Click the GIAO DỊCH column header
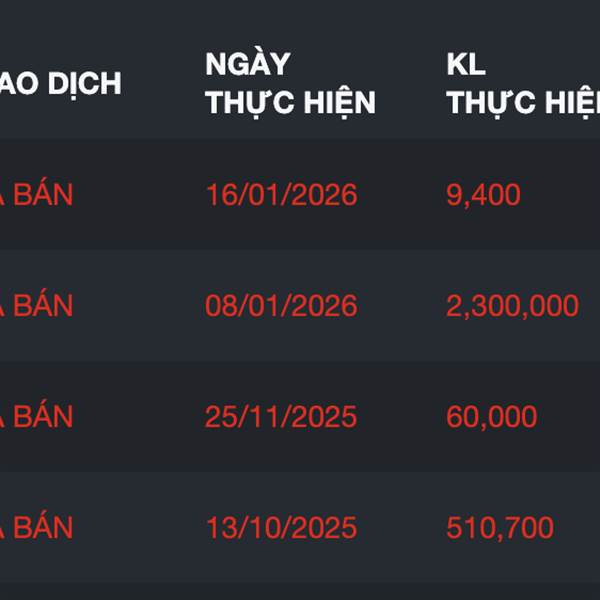600x600 pixels. pyautogui.click(x=60, y=83)
